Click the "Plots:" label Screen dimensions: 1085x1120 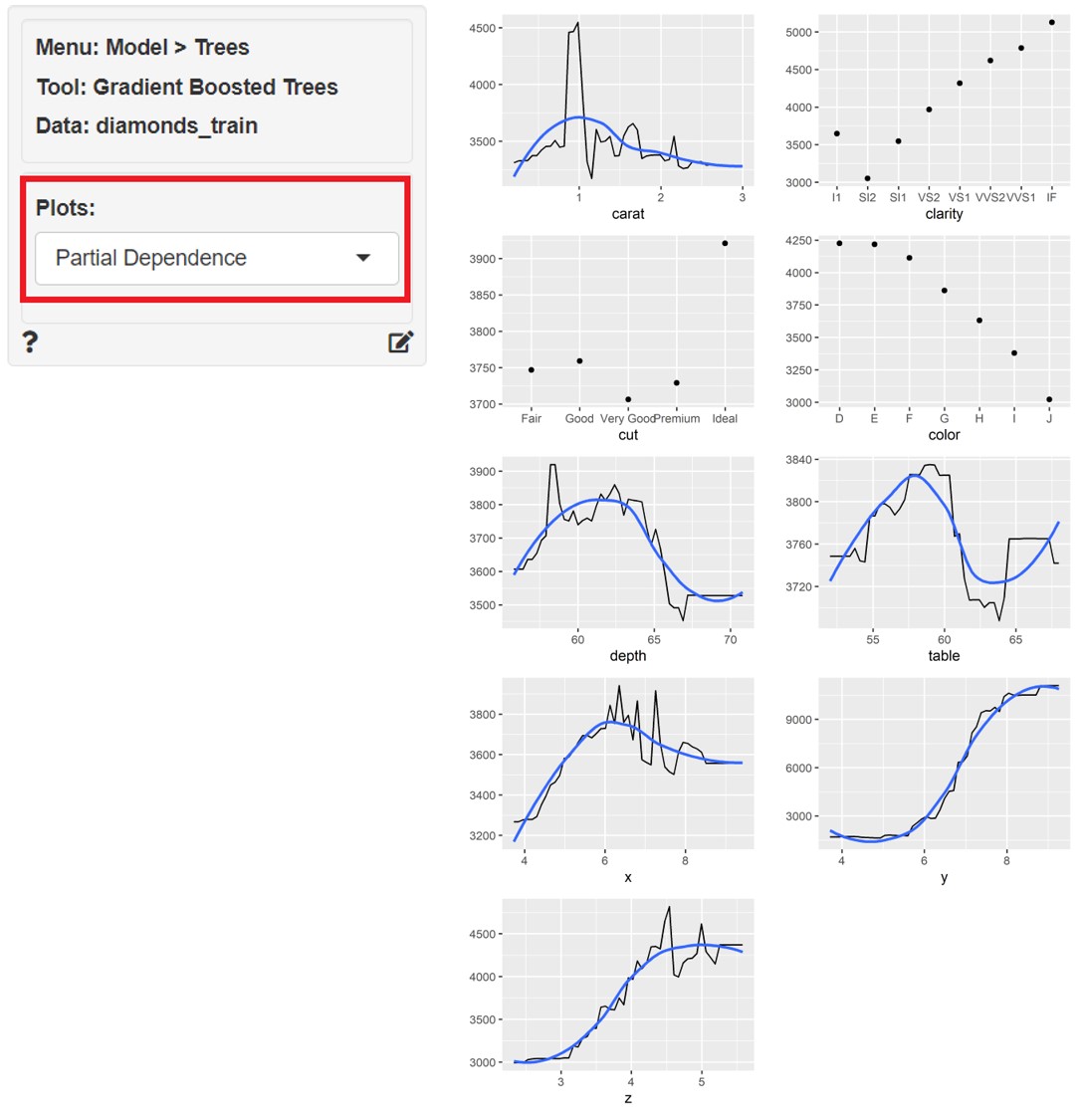[66, 208]
